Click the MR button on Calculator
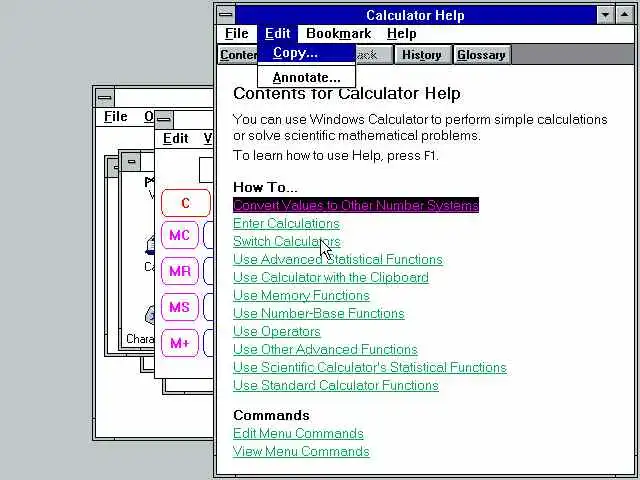 [180, 271]
